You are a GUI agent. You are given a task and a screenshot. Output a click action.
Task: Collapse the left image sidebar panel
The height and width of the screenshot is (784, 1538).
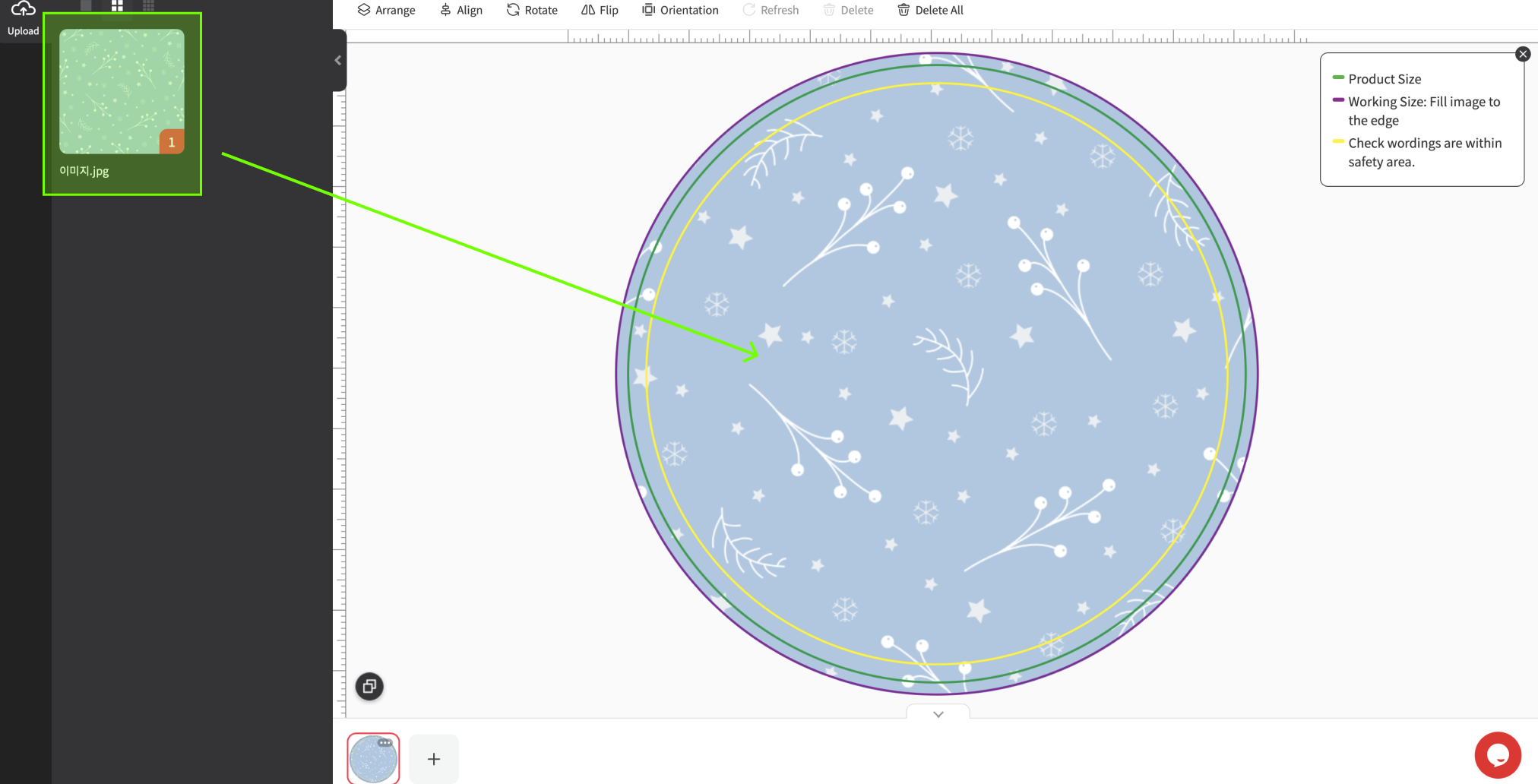point(338,60)
